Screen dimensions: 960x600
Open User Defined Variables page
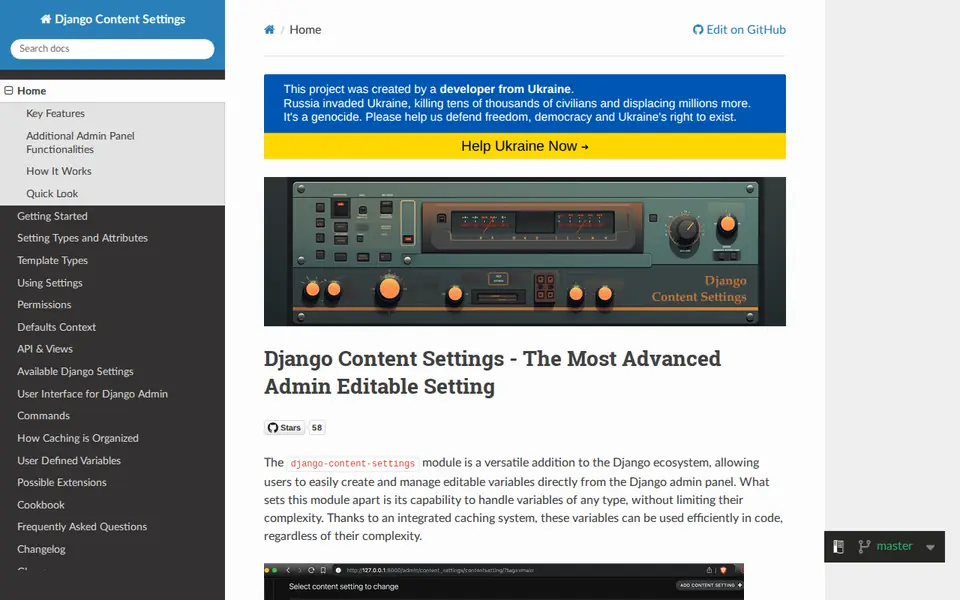tap(69, 460)
